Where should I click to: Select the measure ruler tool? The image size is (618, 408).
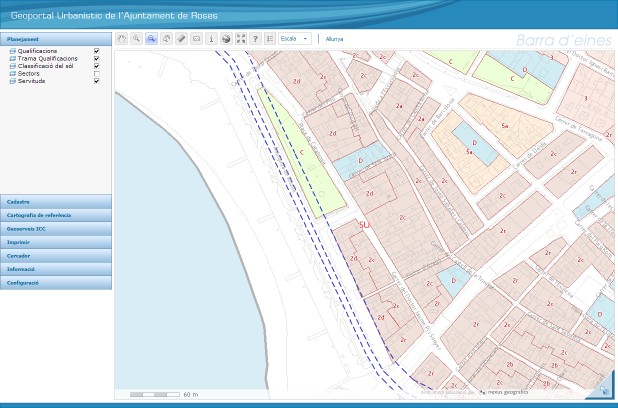(x=181, y=38)
